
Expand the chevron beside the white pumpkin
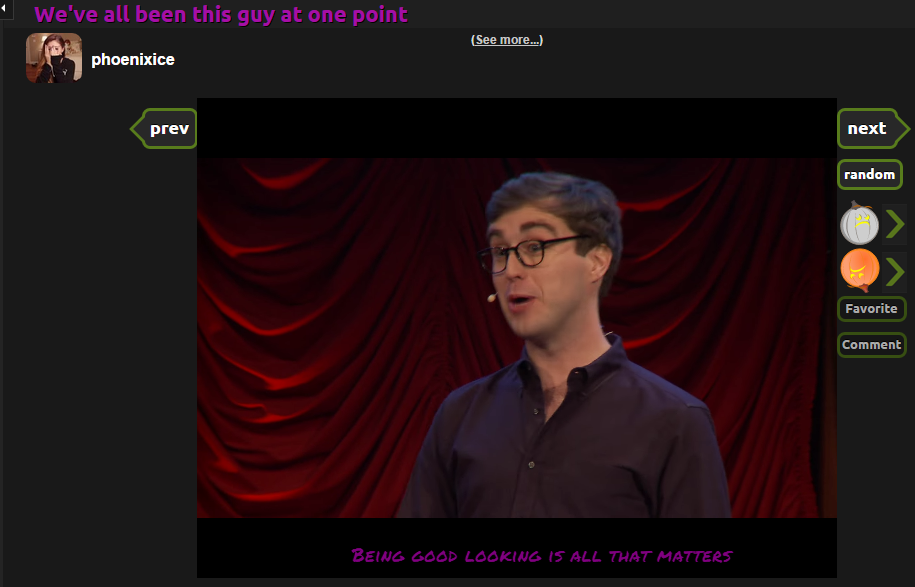click(895, 223)
